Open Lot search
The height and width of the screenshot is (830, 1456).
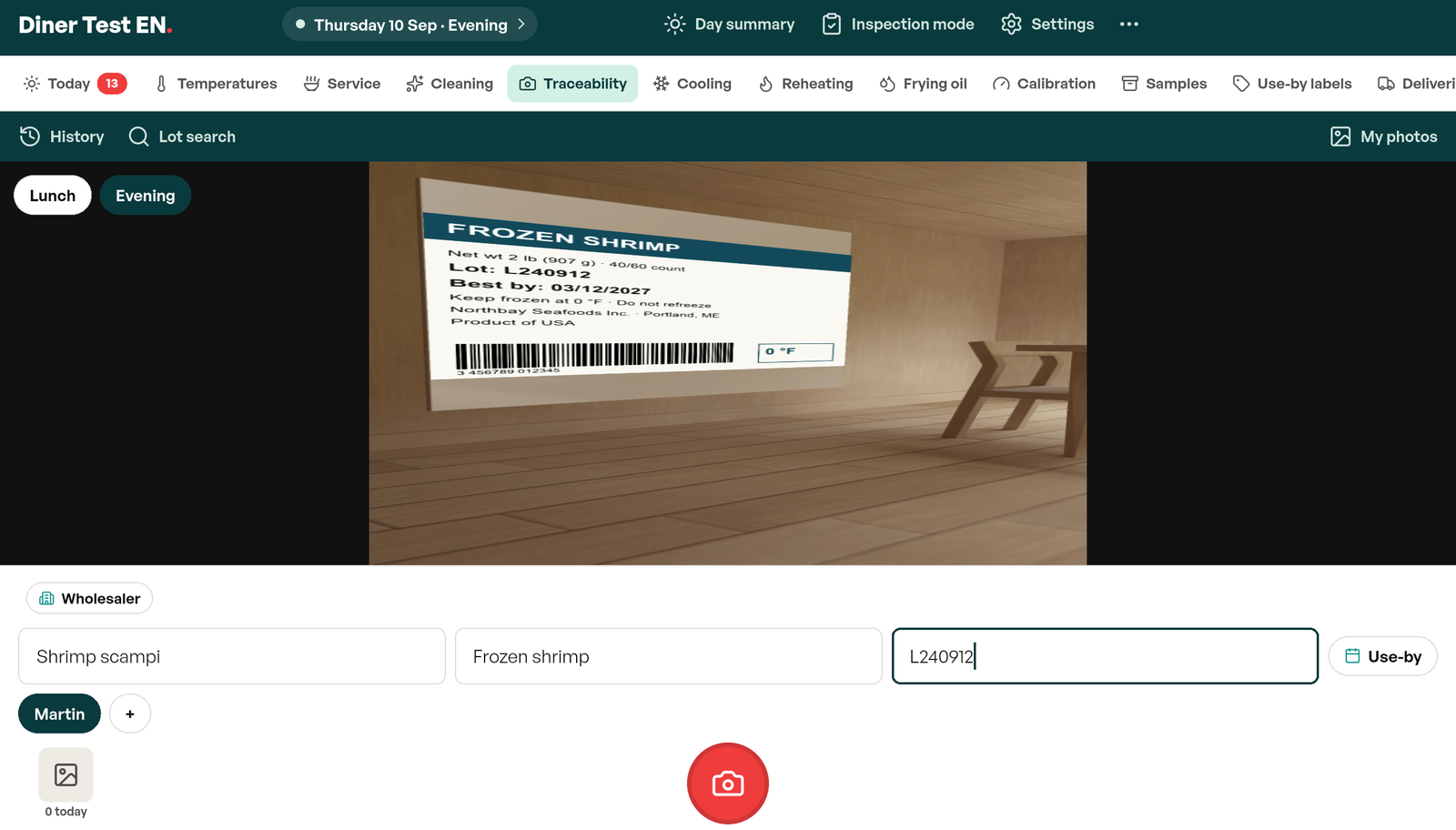click(x=182, y=137)
